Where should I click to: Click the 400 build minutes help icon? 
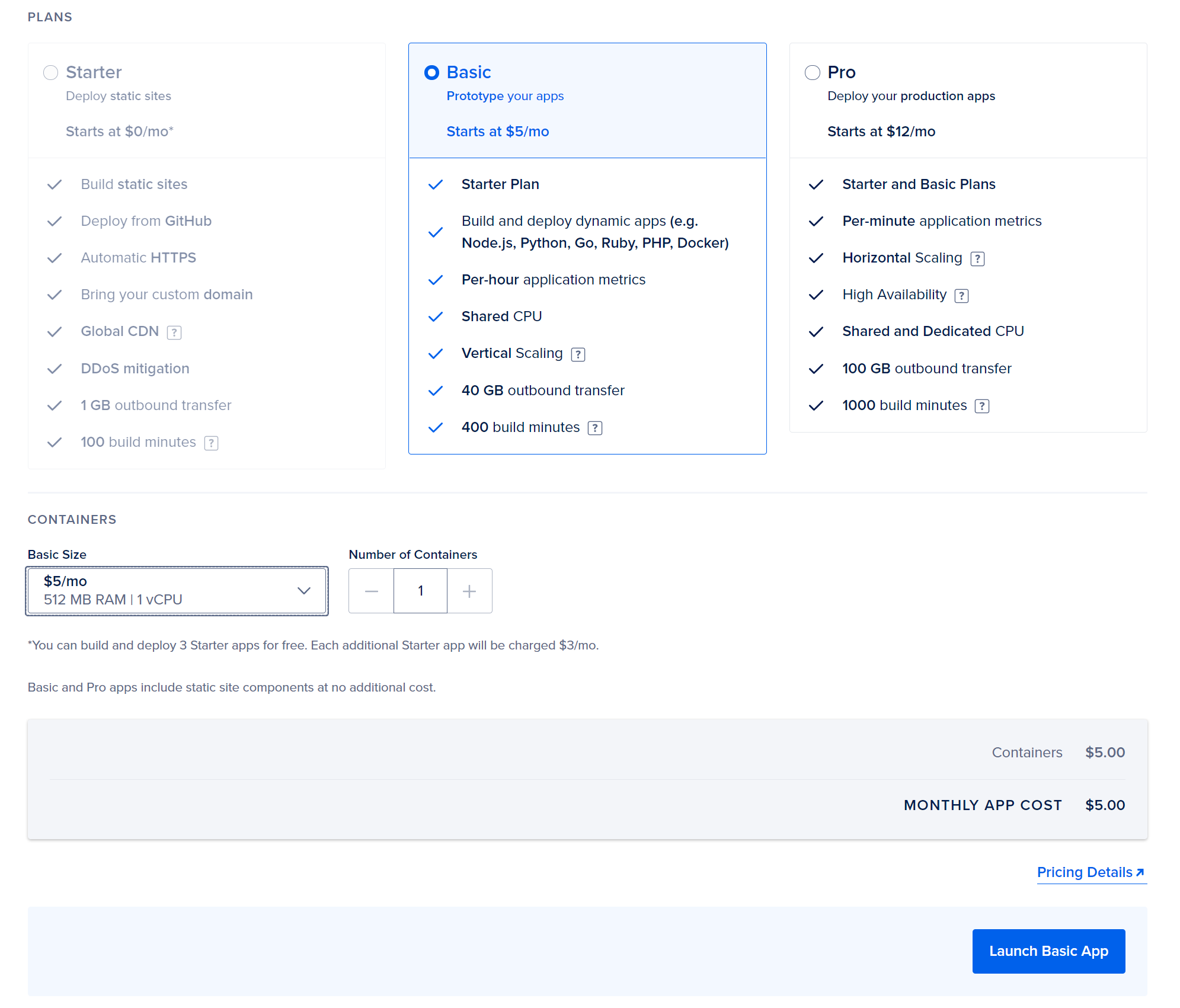click(595, 427)
